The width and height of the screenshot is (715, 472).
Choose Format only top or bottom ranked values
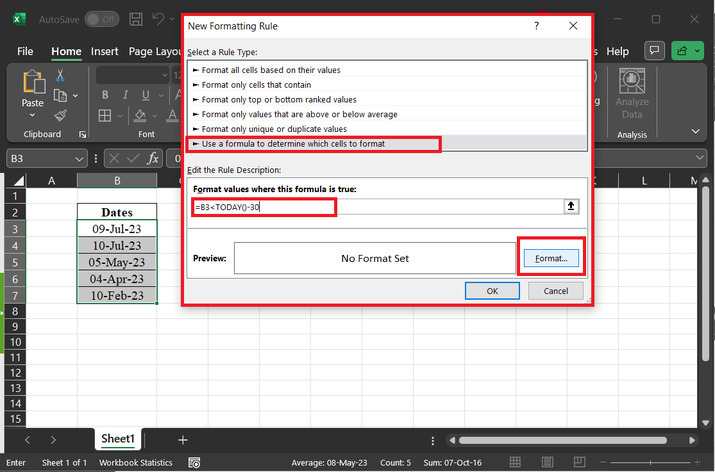click(x=387, y=99)
